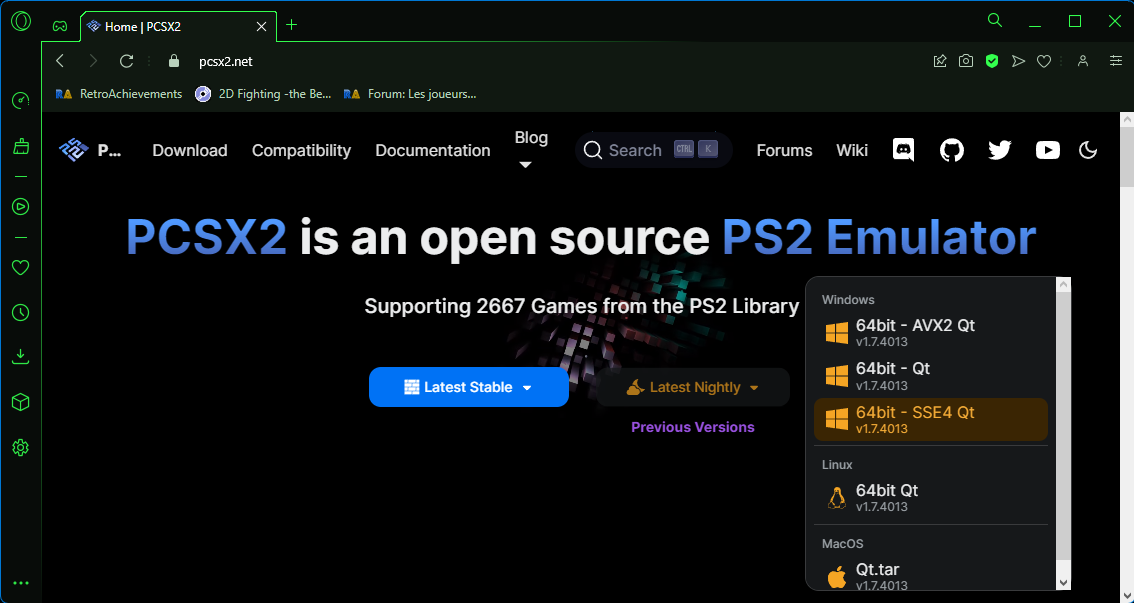Screen dimensions: 1134x603
Task: Open the GX Cleaner broom icon in sidebar
Action: click(x=20, y=147)
